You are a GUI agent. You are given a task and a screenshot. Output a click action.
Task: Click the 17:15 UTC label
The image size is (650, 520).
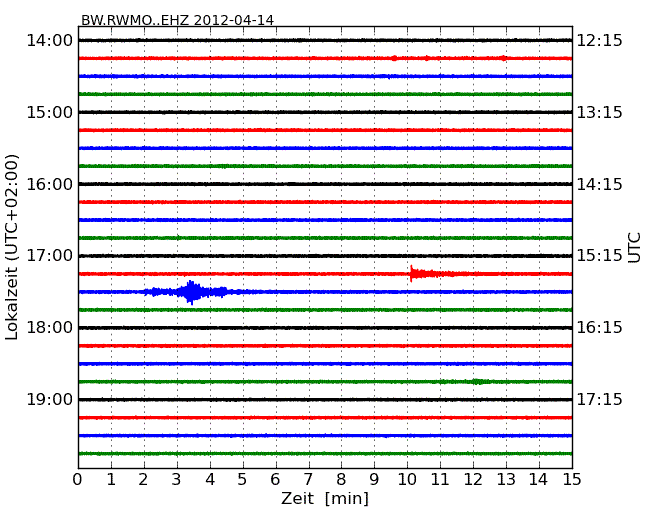pos(600,400)
